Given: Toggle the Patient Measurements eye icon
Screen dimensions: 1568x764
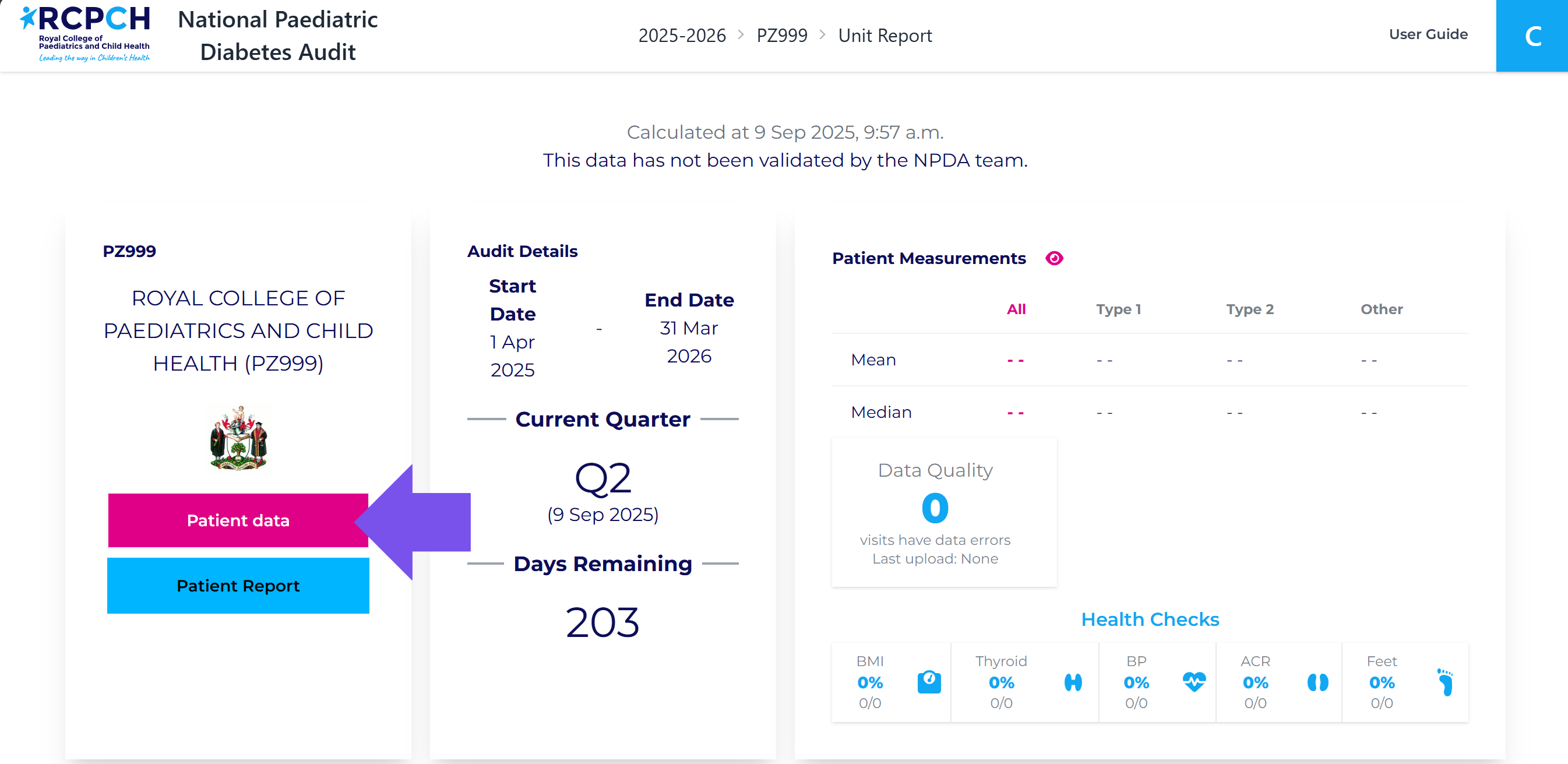Looking at the screenshot, I should [x=1053, y=258].
